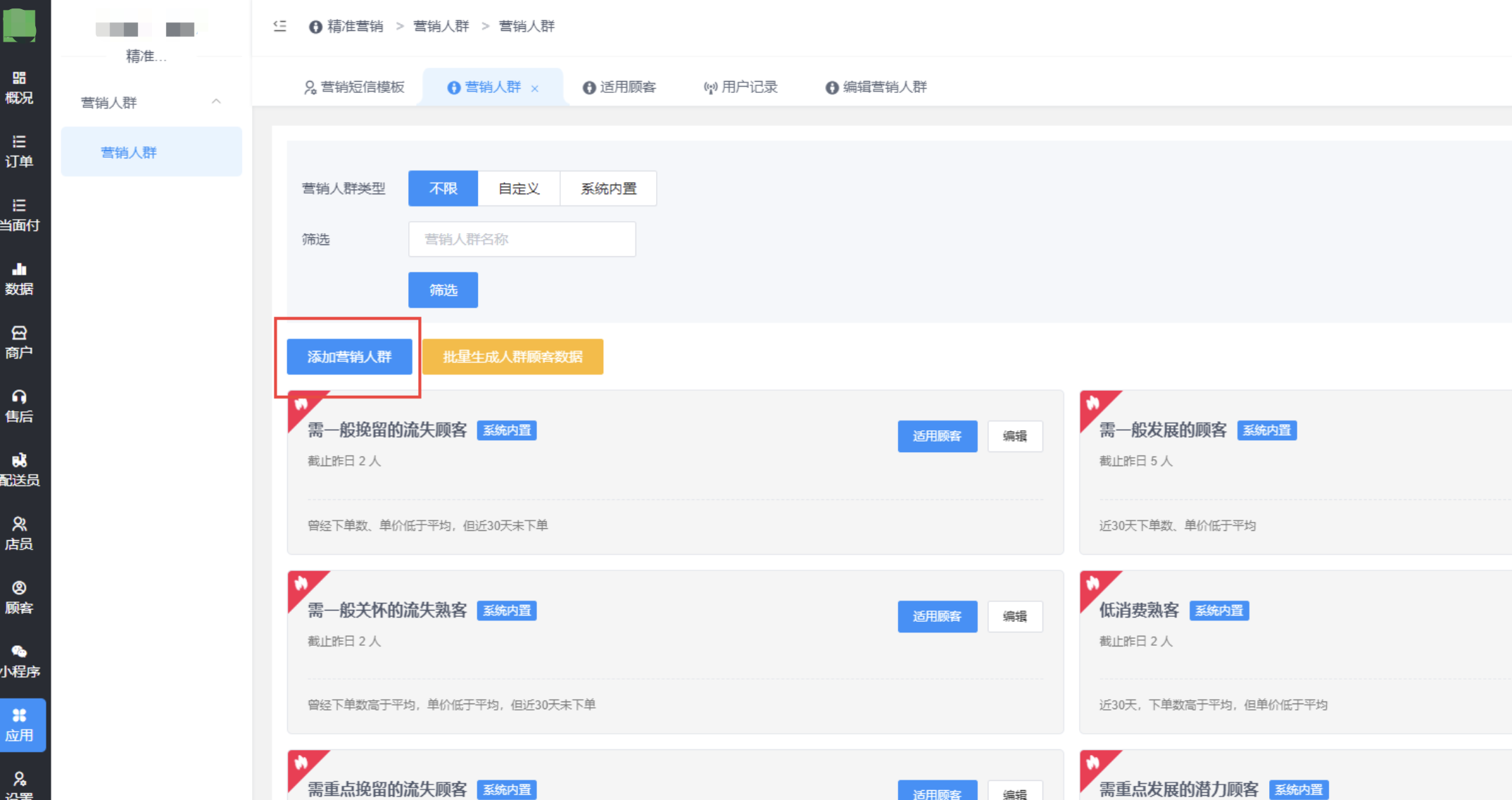The image size is (1512, 800).
Task: Click 系统内置 badge on 低消费熟客 card
Action: (1219, 611)
